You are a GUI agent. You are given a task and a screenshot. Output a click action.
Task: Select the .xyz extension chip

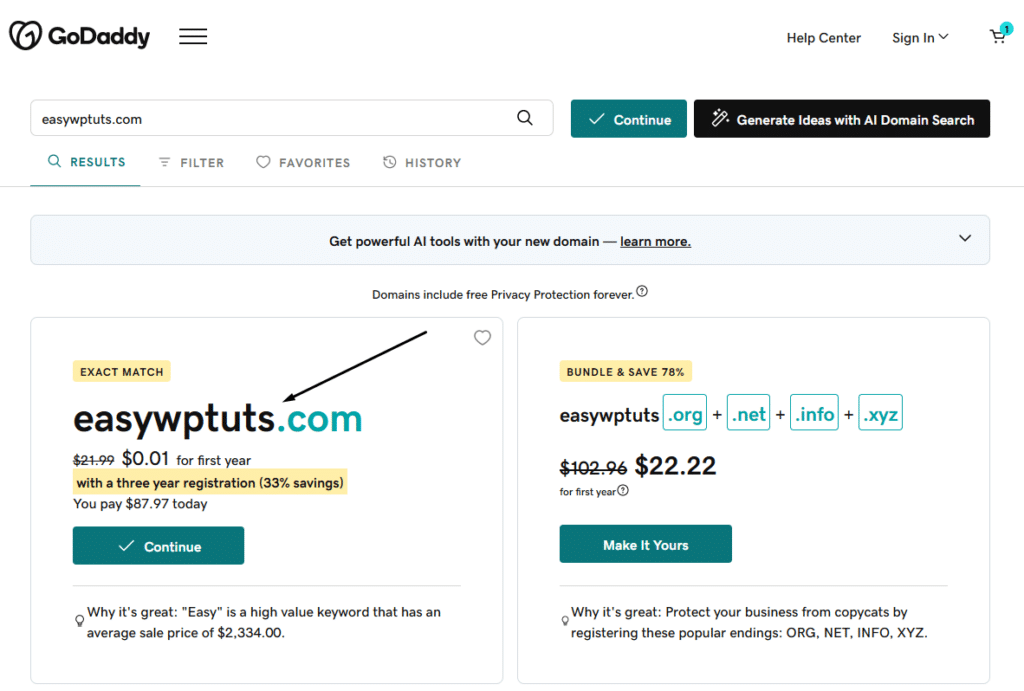(880, 415)
